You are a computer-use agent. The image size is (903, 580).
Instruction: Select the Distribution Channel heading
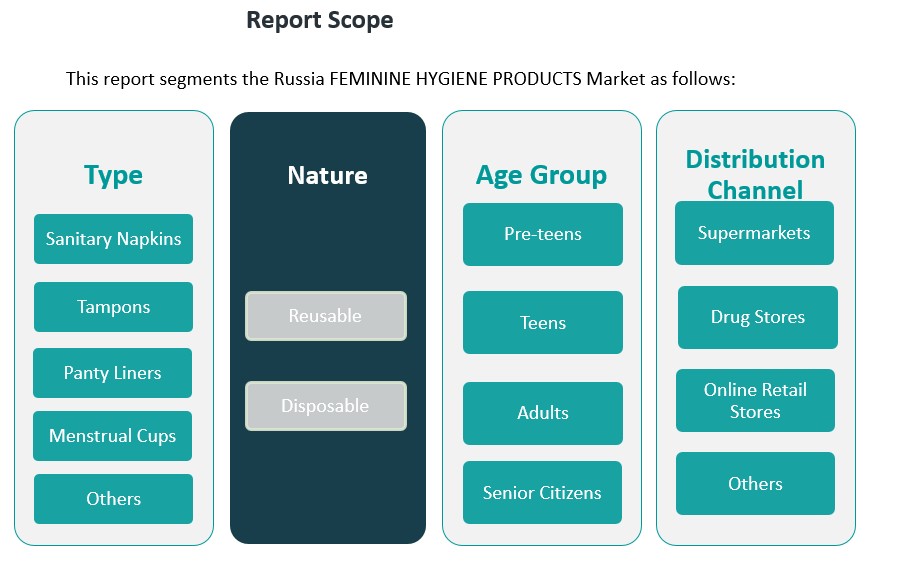755,174
